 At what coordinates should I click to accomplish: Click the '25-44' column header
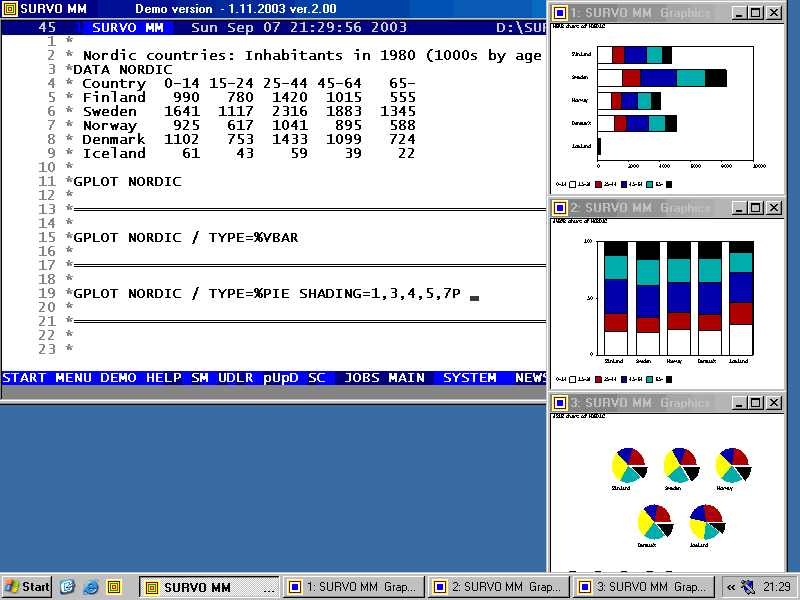click(x=285, y=83)
